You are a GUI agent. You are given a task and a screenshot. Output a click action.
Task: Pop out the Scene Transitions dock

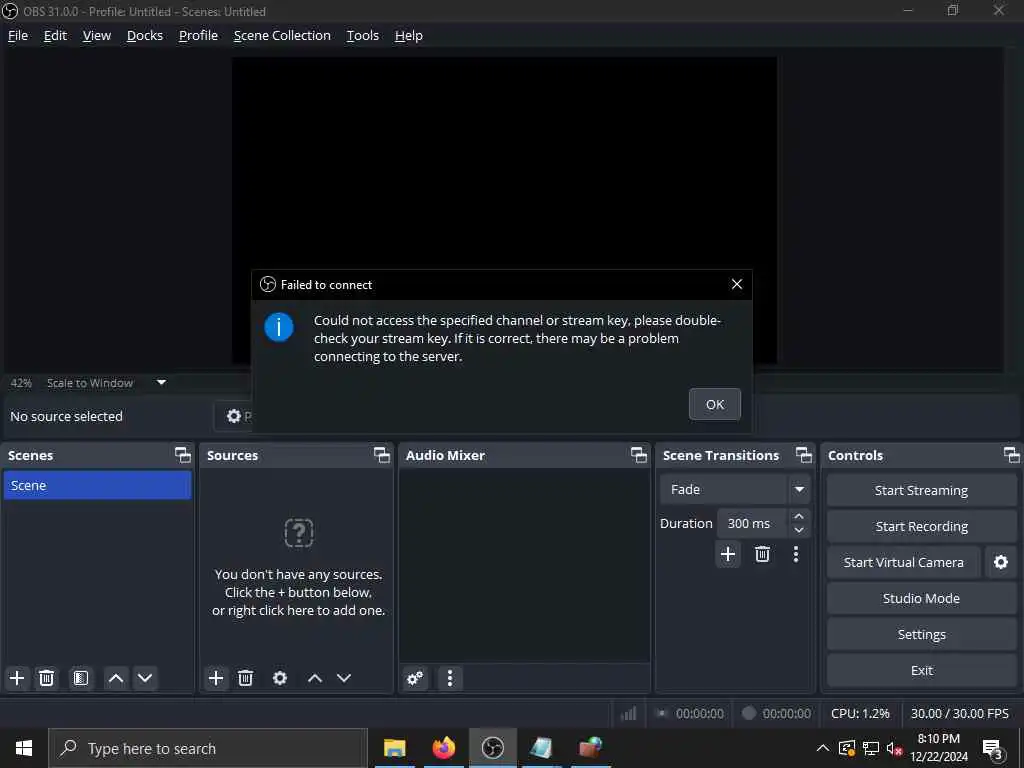coord(804,455)
